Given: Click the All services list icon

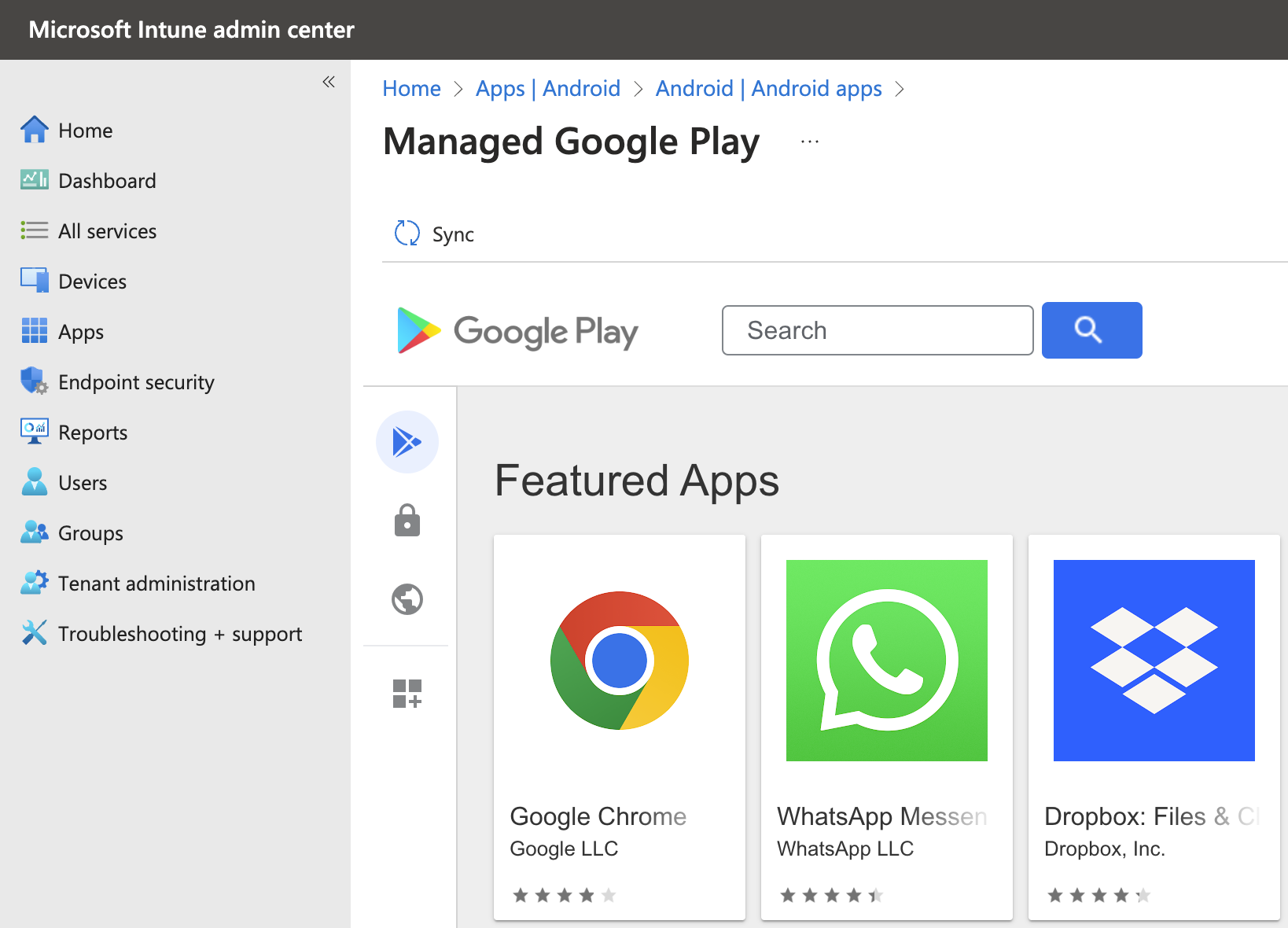Looking at the screenshot, I should coord(35,230).
